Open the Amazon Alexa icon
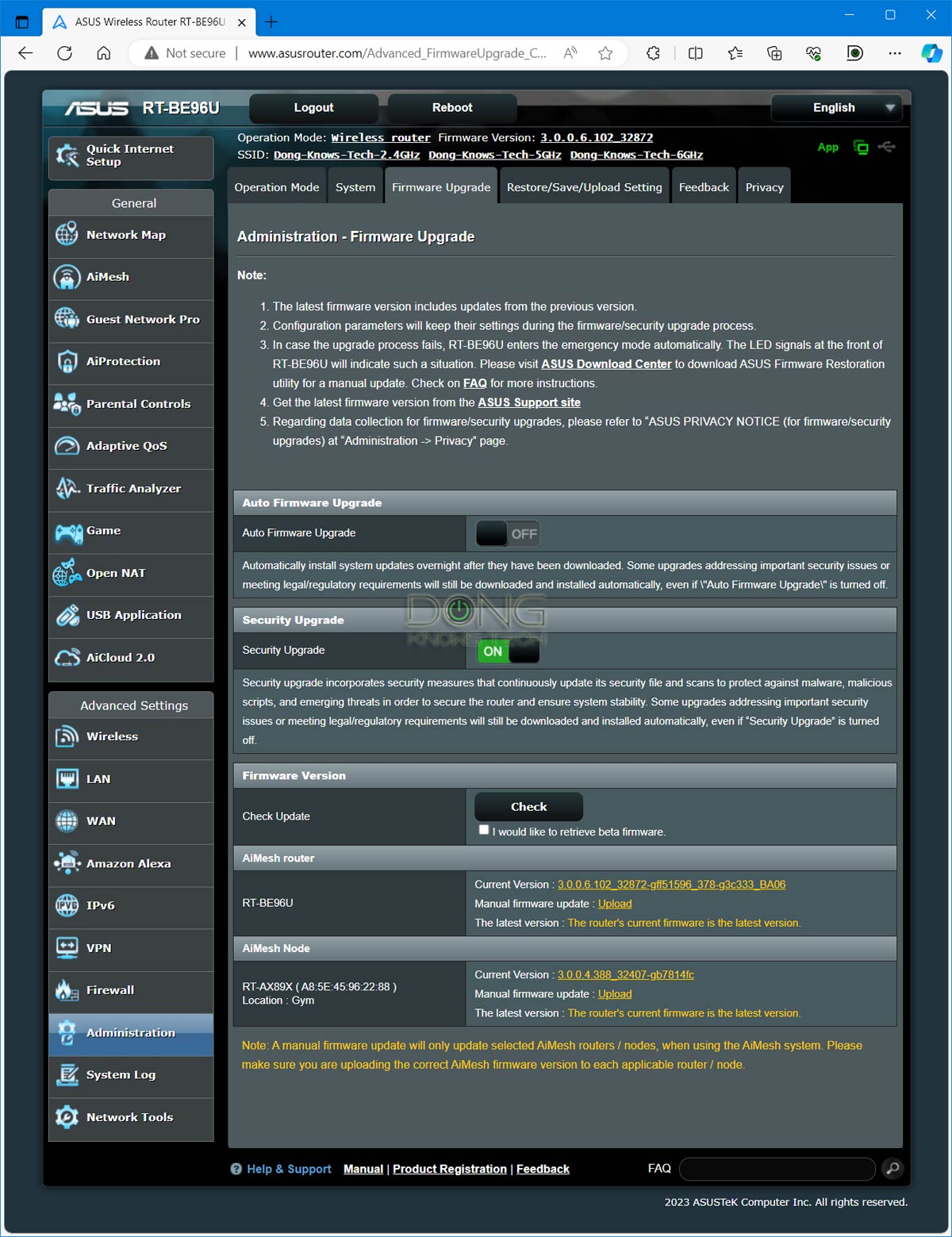The image size is (952, 1237). 67,863
